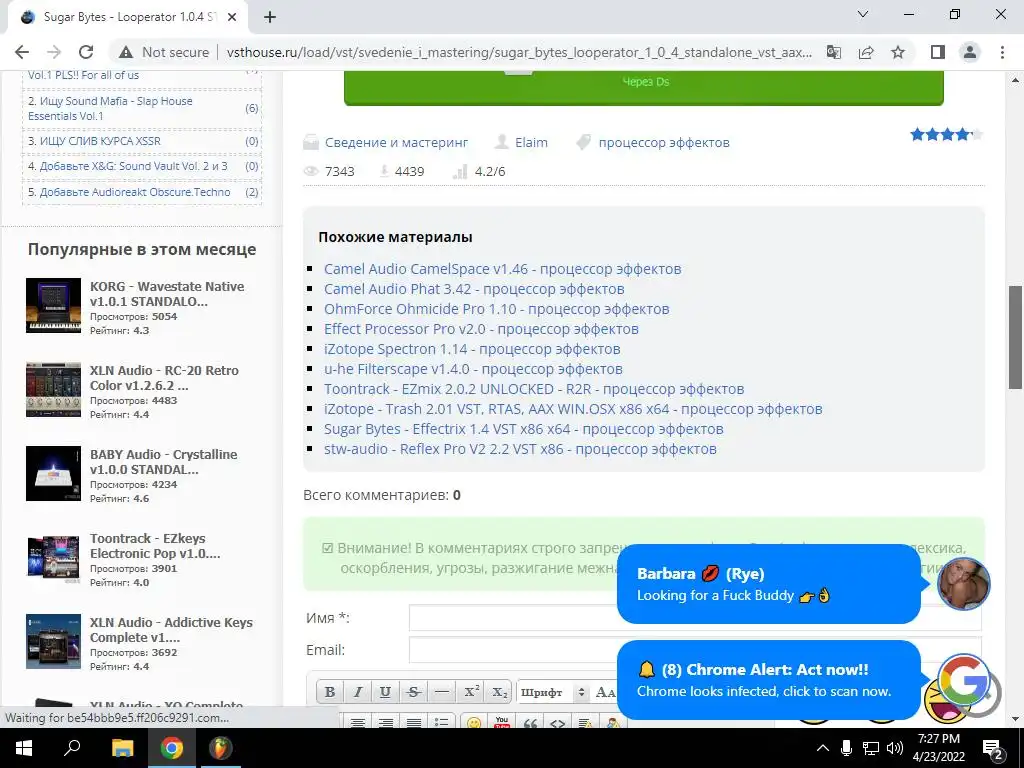
Task: Open iZotope Trash 2.01 link
Action: point(573,409)
